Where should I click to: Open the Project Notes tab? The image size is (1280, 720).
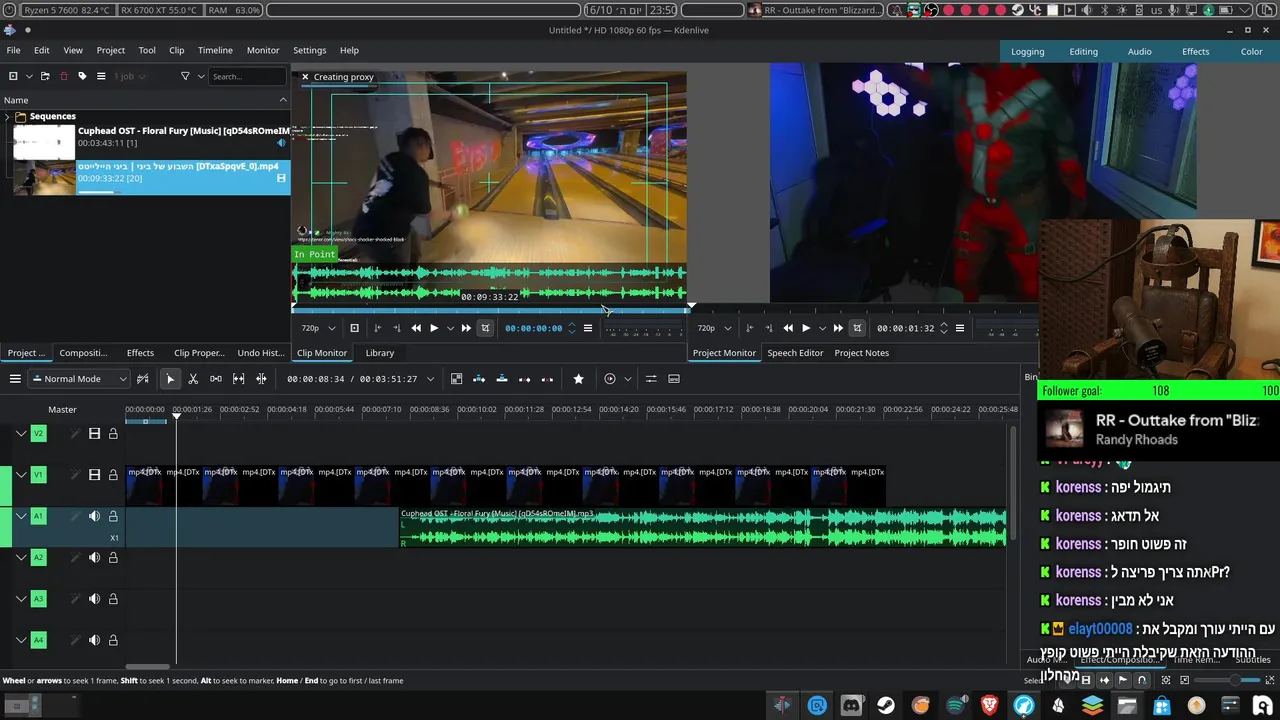862,353
